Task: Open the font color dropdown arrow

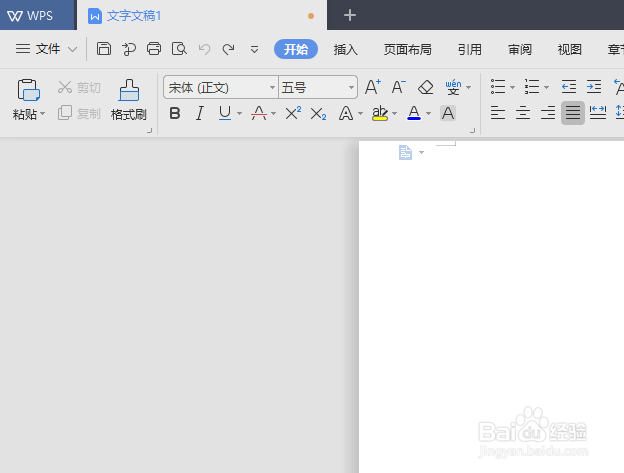Action: (429, 114)
